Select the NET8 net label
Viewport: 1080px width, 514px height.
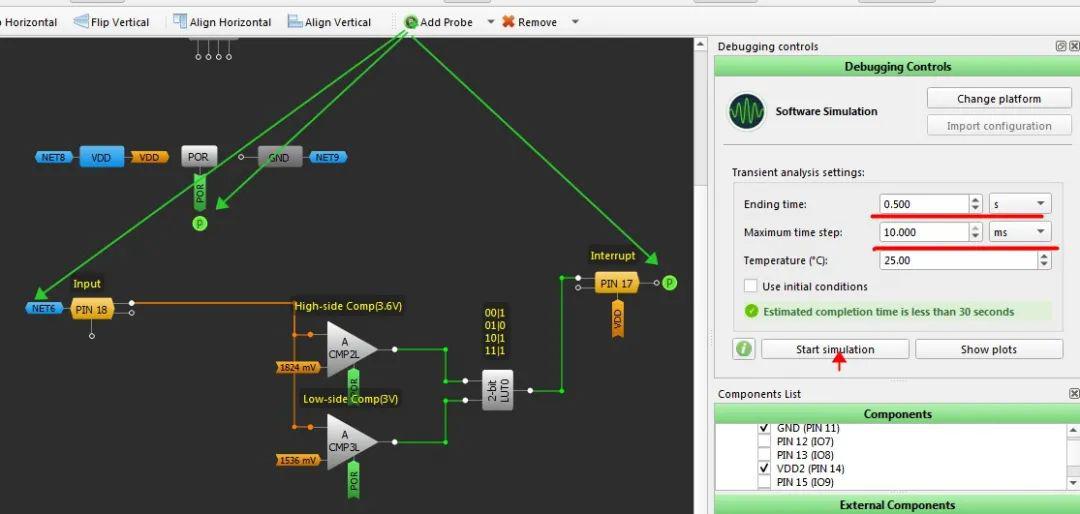(53, 157)
